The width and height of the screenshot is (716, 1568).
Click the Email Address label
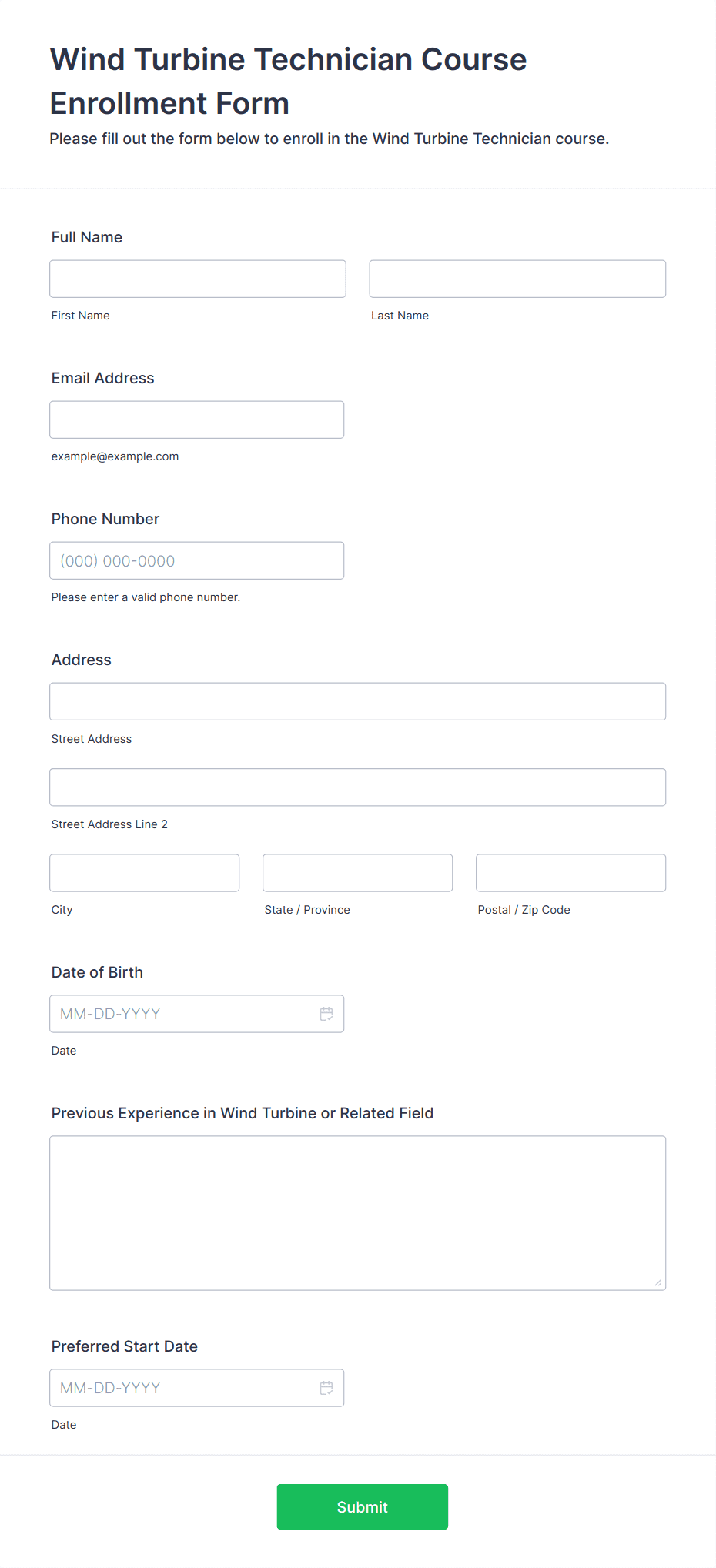pyautogui.click(x=103, y=378)
